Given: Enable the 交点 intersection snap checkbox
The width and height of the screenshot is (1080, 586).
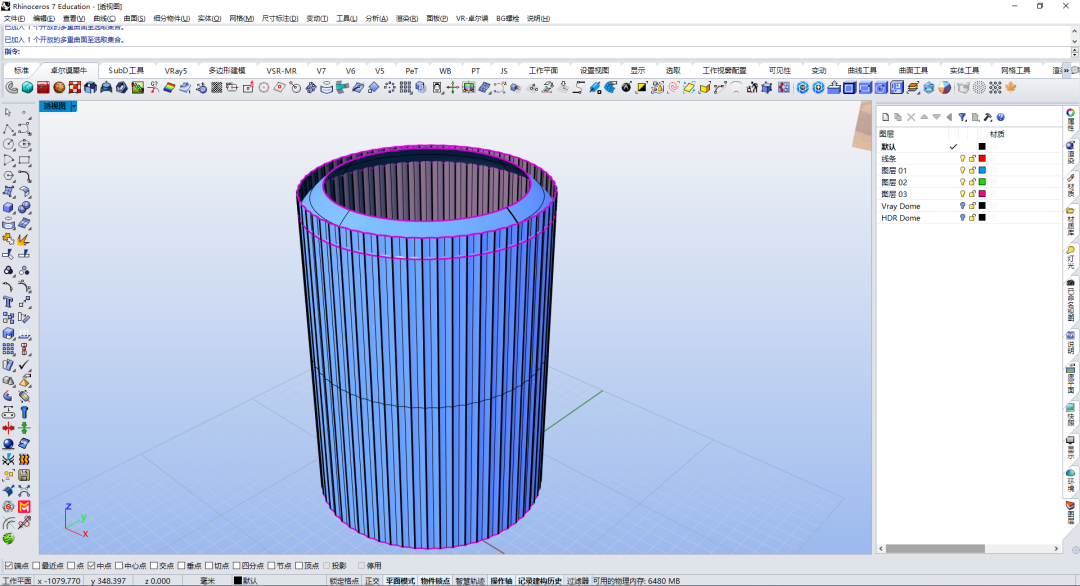Looking at the screenshot, I should [x=154, y=565].
